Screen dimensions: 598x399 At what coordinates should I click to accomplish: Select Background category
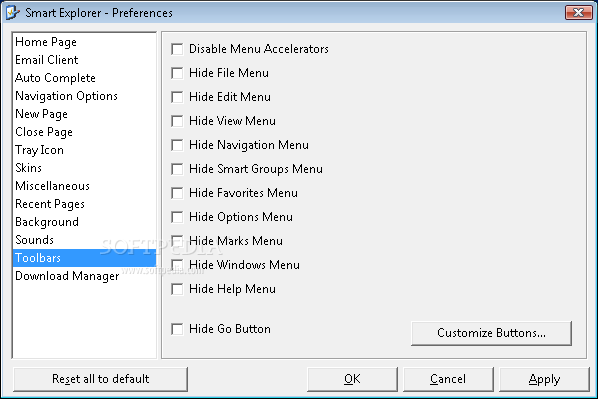(x=84, y=222)
